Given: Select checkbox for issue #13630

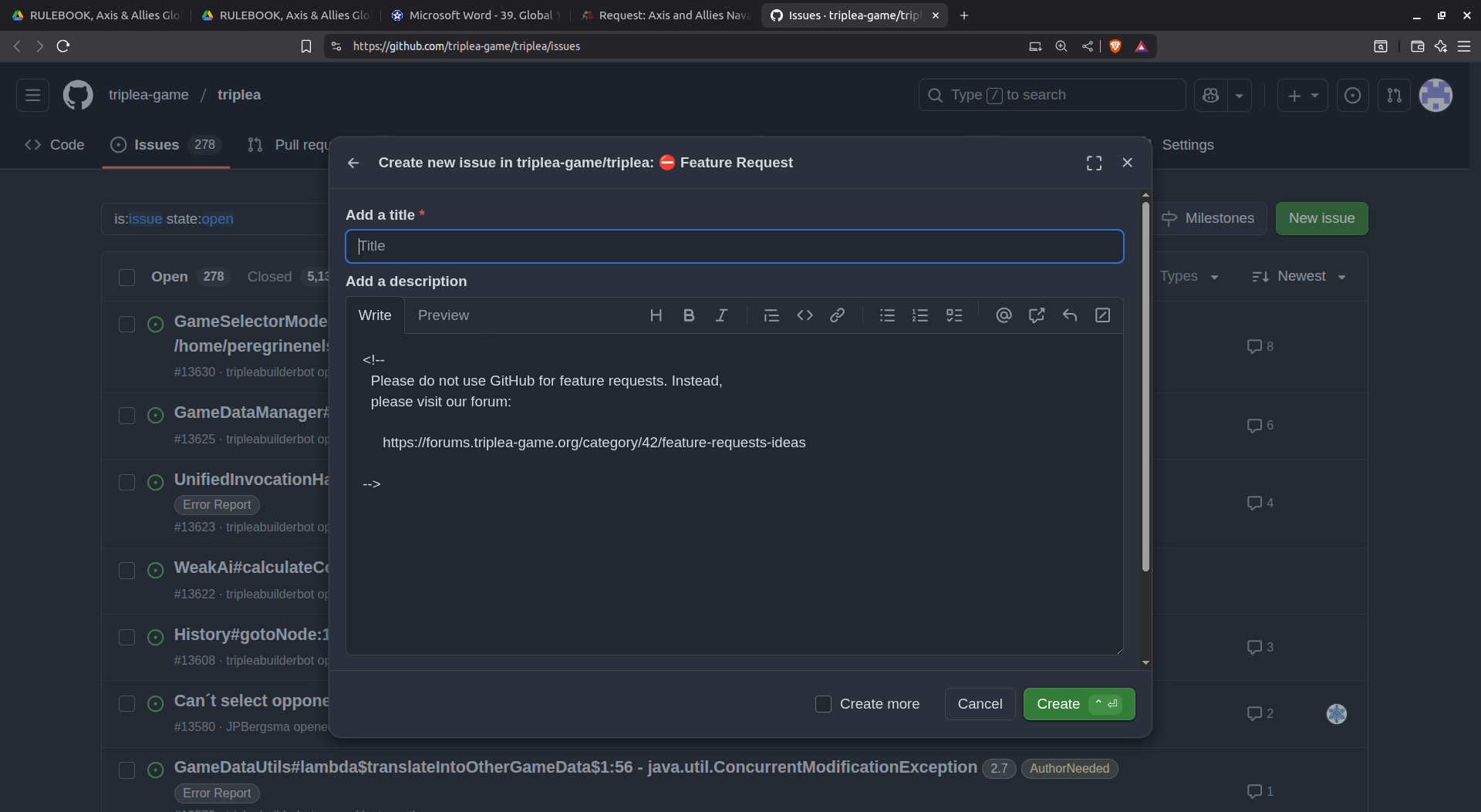Looking at the screenshot, I should click(127, 324).
